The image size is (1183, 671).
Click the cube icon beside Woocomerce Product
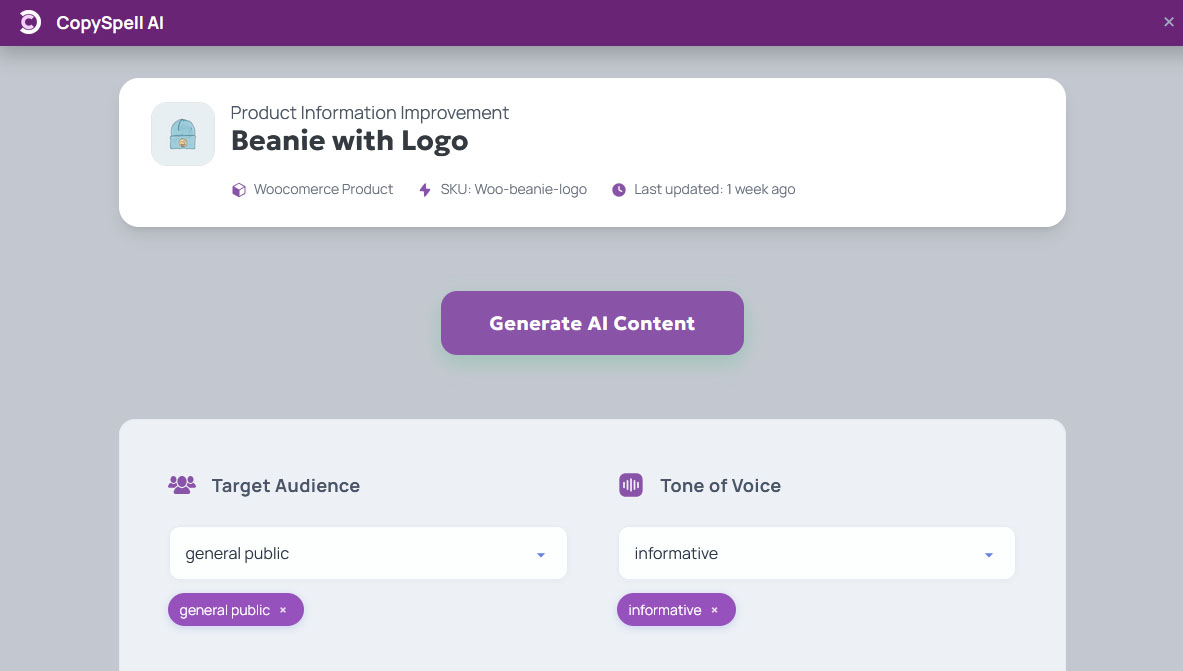pyautogui.click(x=239, y=190)
